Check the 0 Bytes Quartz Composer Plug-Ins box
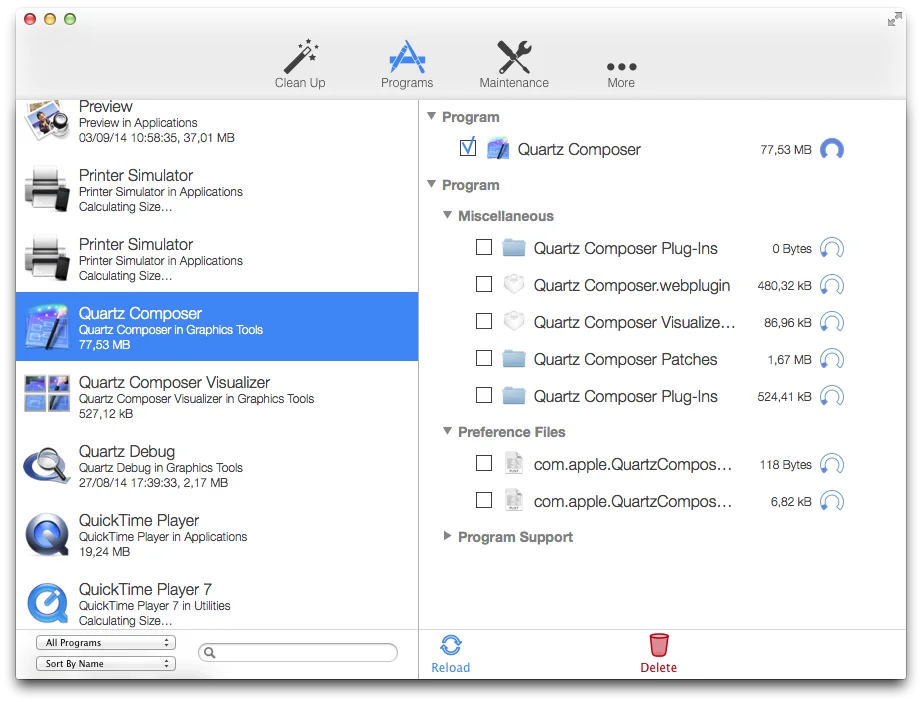Screen dimensions: 922x703 [484, 247]
